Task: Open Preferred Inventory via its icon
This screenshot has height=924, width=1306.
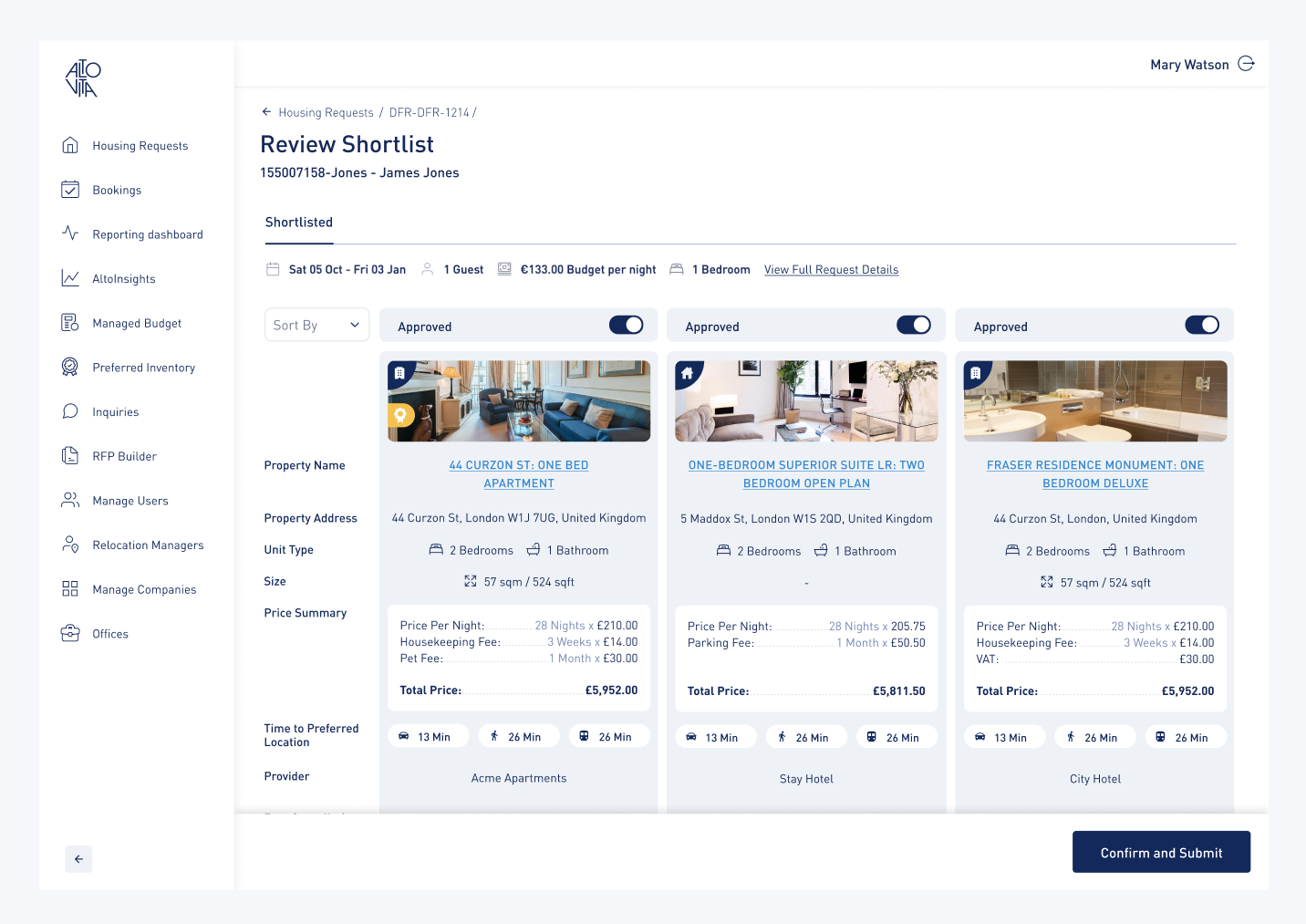Action: tap(70, 367)
